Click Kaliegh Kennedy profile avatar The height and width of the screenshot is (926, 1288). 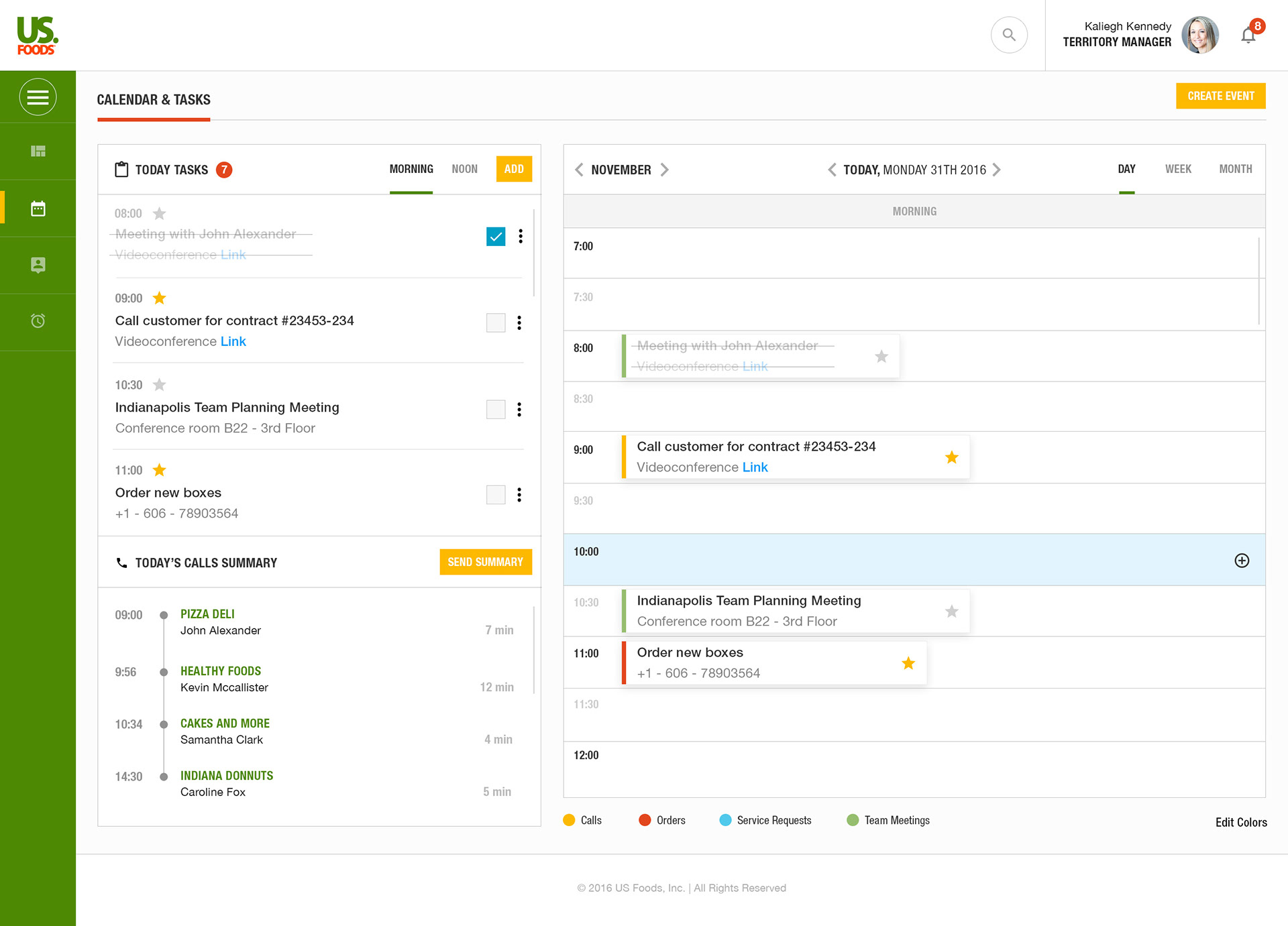pos(1200,35)
